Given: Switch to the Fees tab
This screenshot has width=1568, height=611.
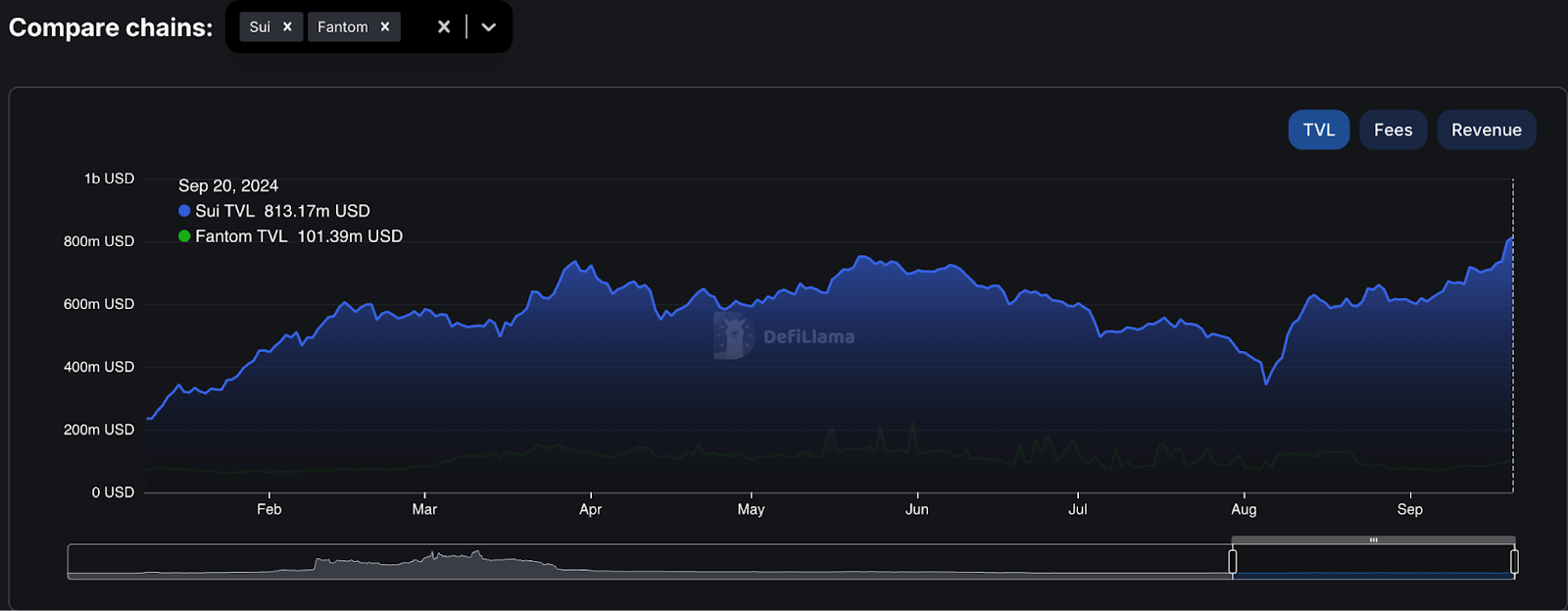Looking at the screenshot, I should pyautogui.click(x=1393, y=129).
